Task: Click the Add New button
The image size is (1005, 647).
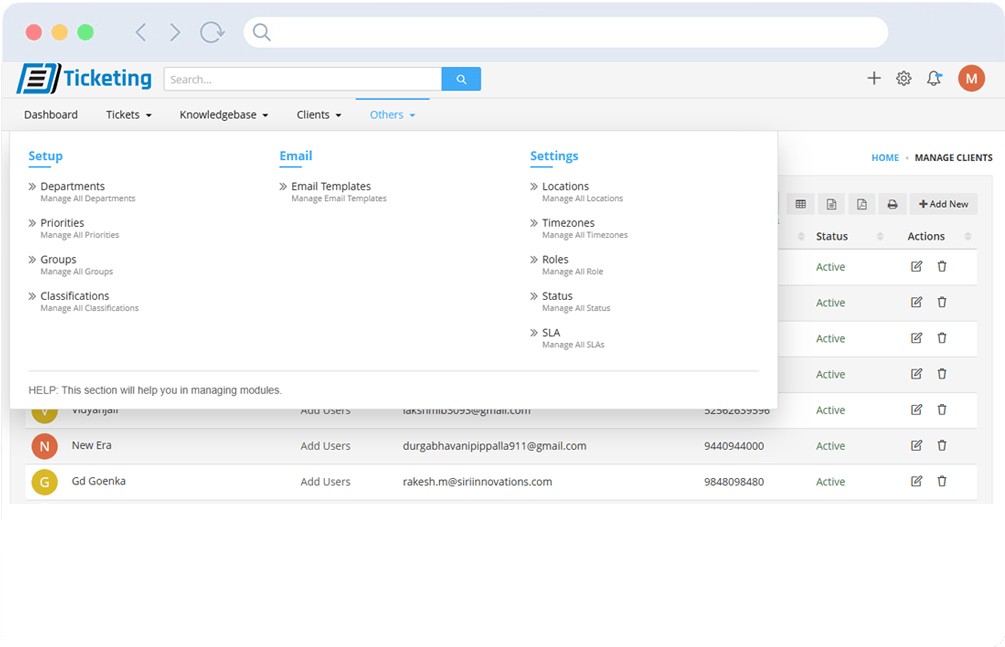Action: point(943,204)
